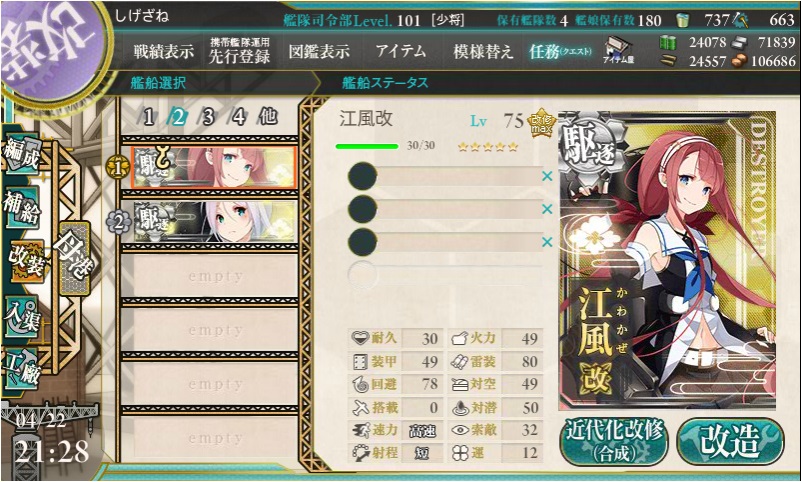Viewport: 802px width, 482px height.
Task: Select second destroyer in fleet list
Action: tap(215, 222)
